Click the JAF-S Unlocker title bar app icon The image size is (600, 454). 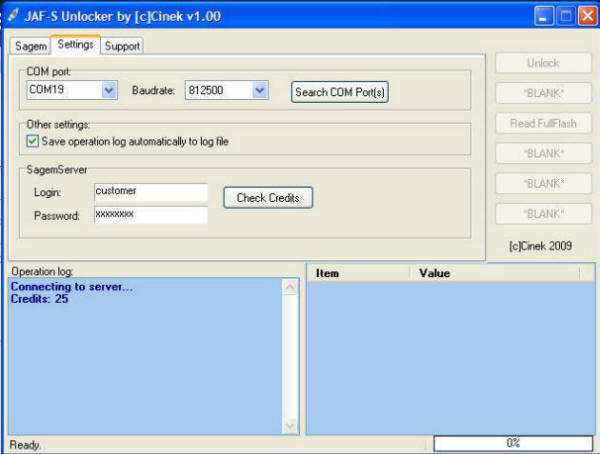(13, 16)
